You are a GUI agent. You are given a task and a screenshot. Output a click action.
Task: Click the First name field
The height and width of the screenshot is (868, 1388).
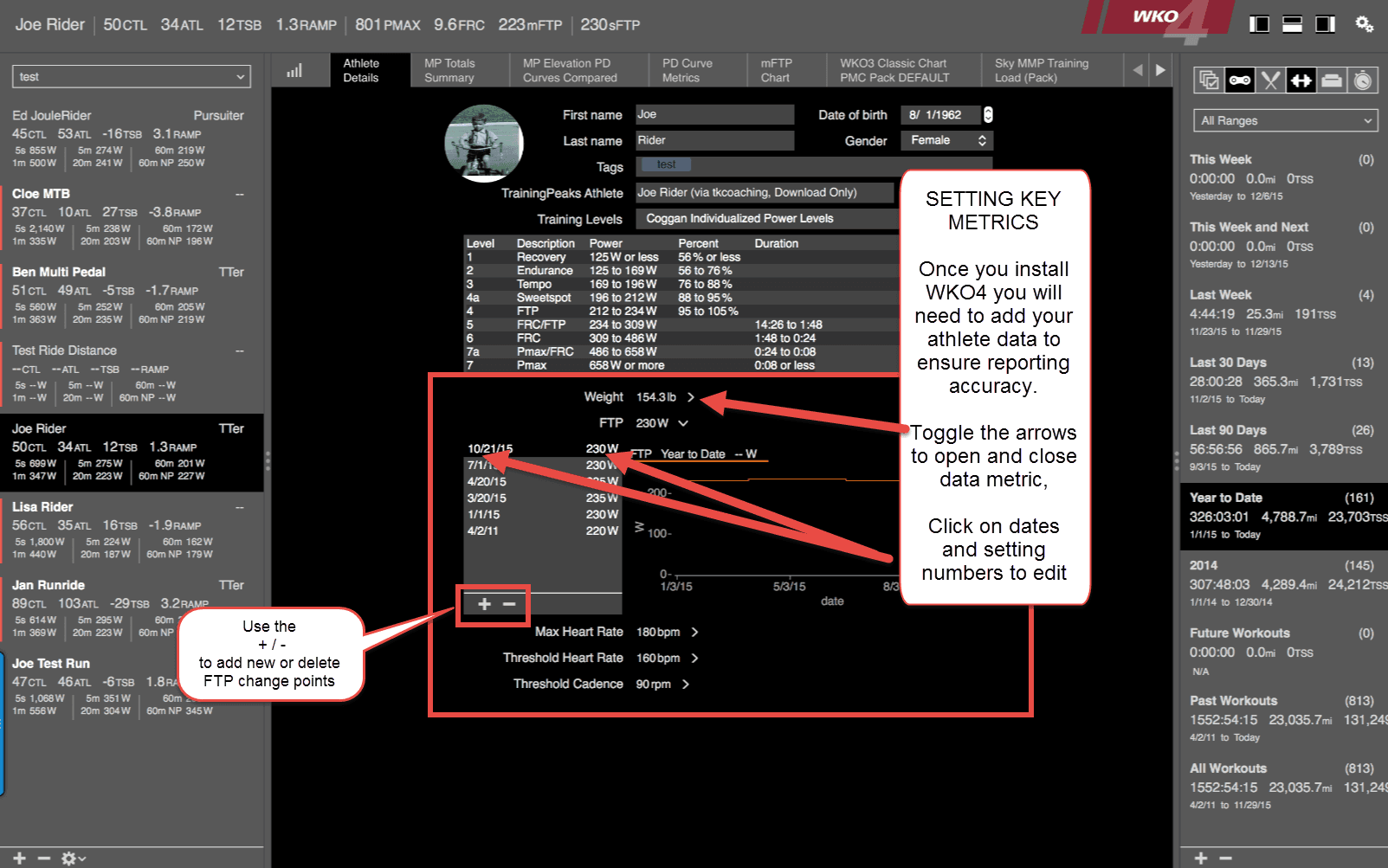(x=715, y=114)
